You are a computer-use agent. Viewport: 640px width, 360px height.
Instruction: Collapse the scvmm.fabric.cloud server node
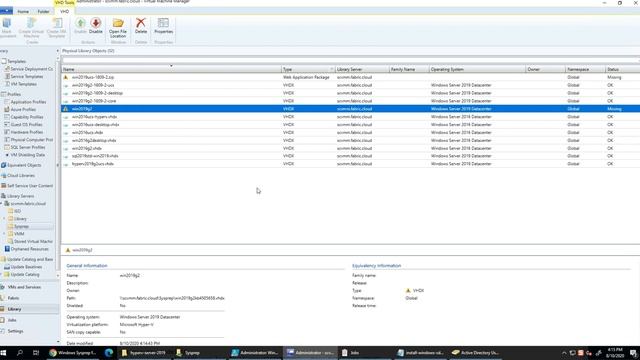tap(2, 204)
